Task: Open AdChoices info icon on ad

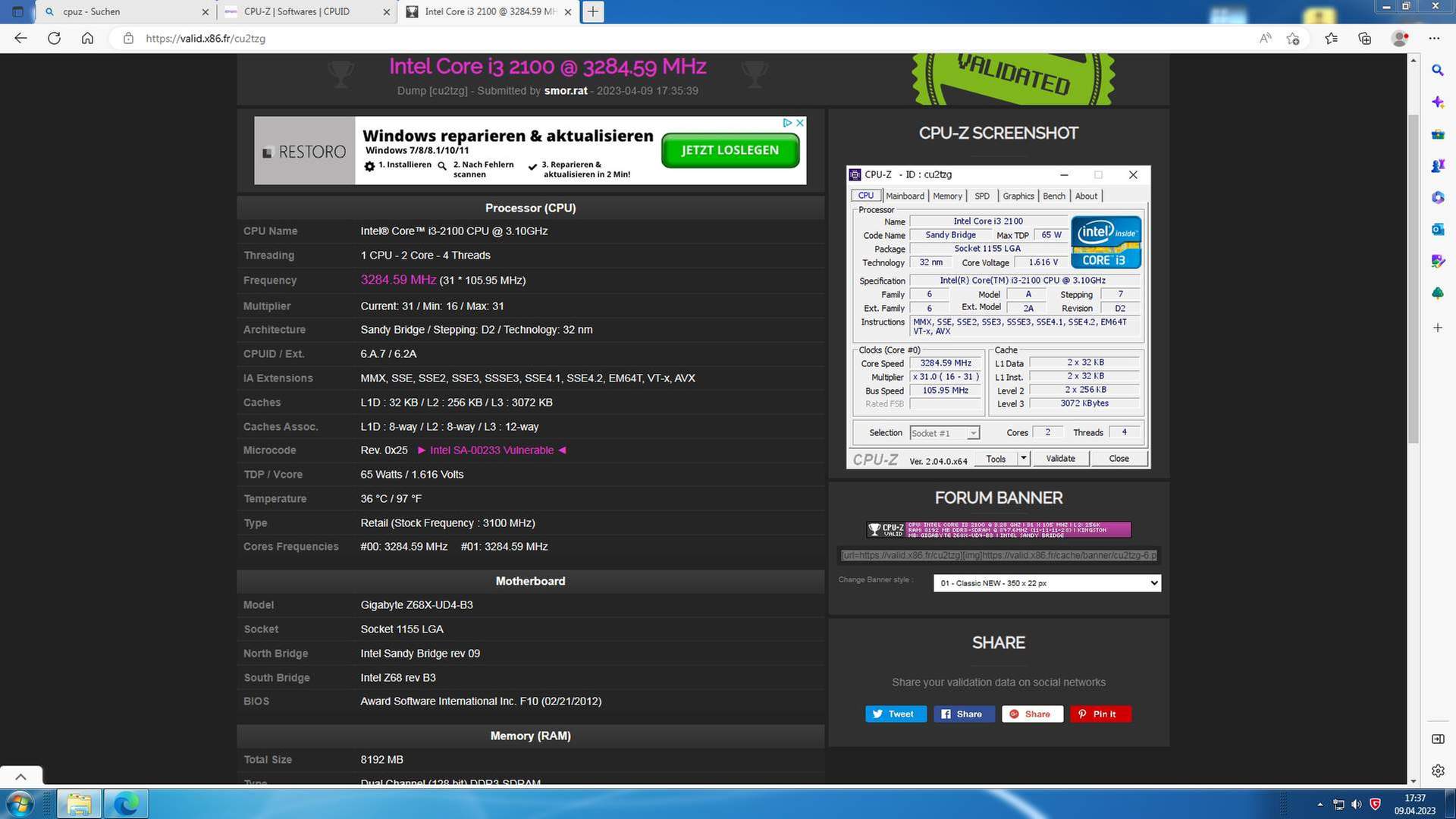Action: pyautogui.click(x=787, y=122)
